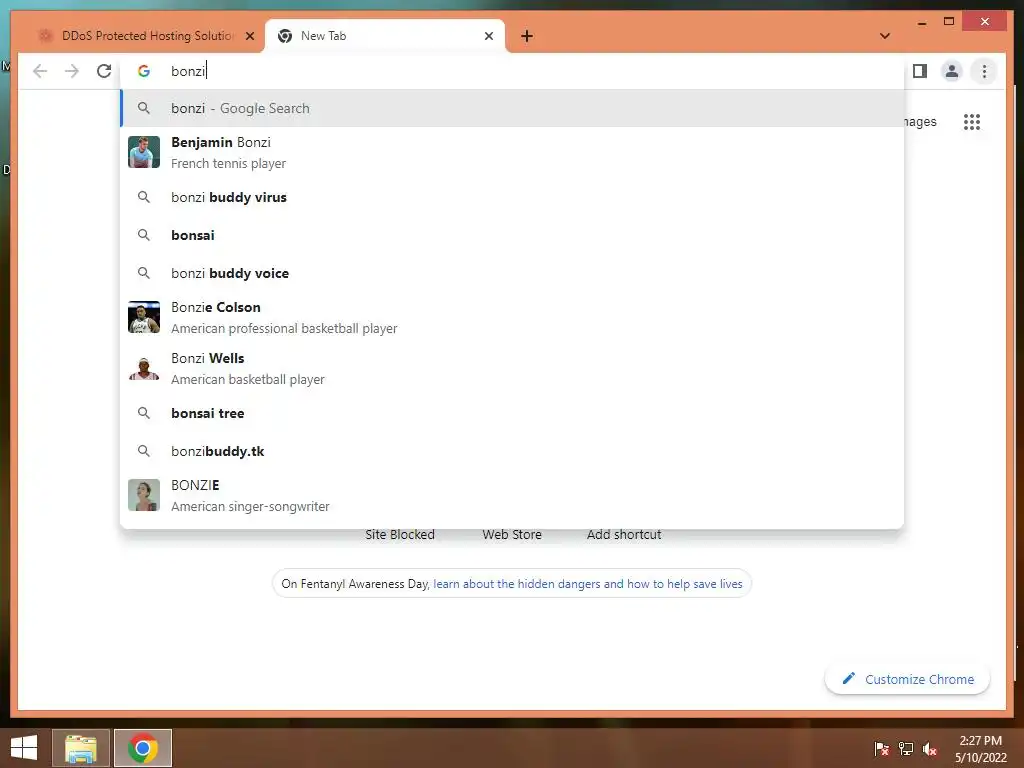The image size is (1024, 768).
Task: Click search icon beside 'bonsai tree'
Action: pos(144,413)
